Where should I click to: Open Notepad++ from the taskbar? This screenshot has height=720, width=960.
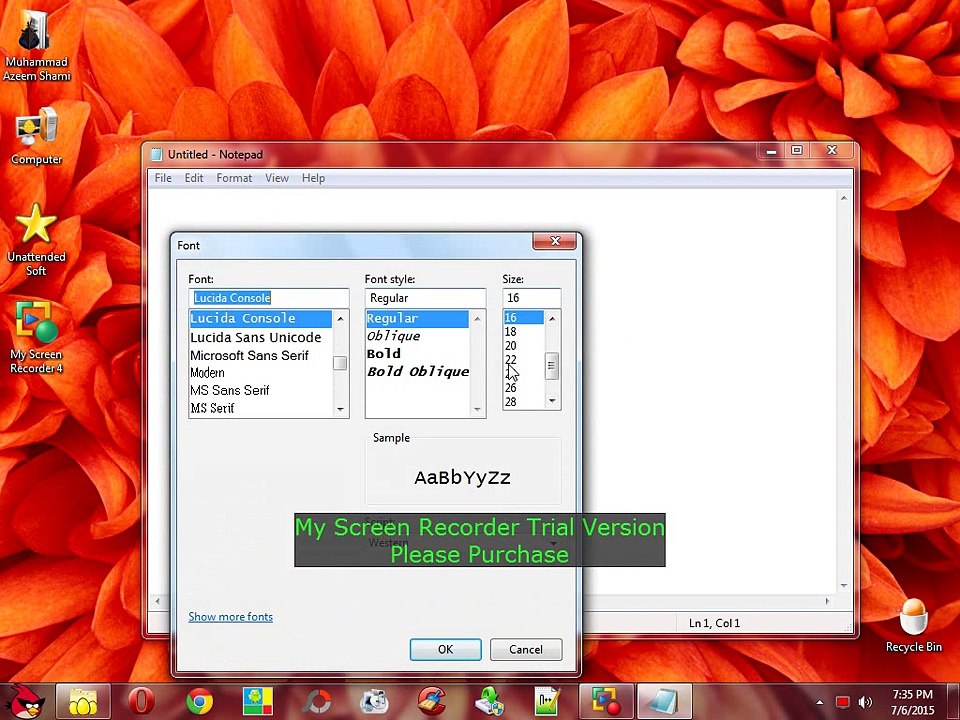click(x=547, y=702)
